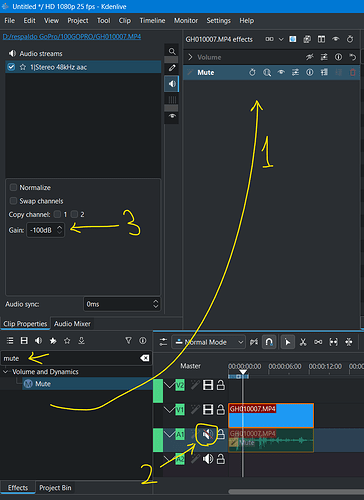364x500 pixels.
Task: Reset the Volume effect with undo arrow
Action: click(x=353, y=57)
